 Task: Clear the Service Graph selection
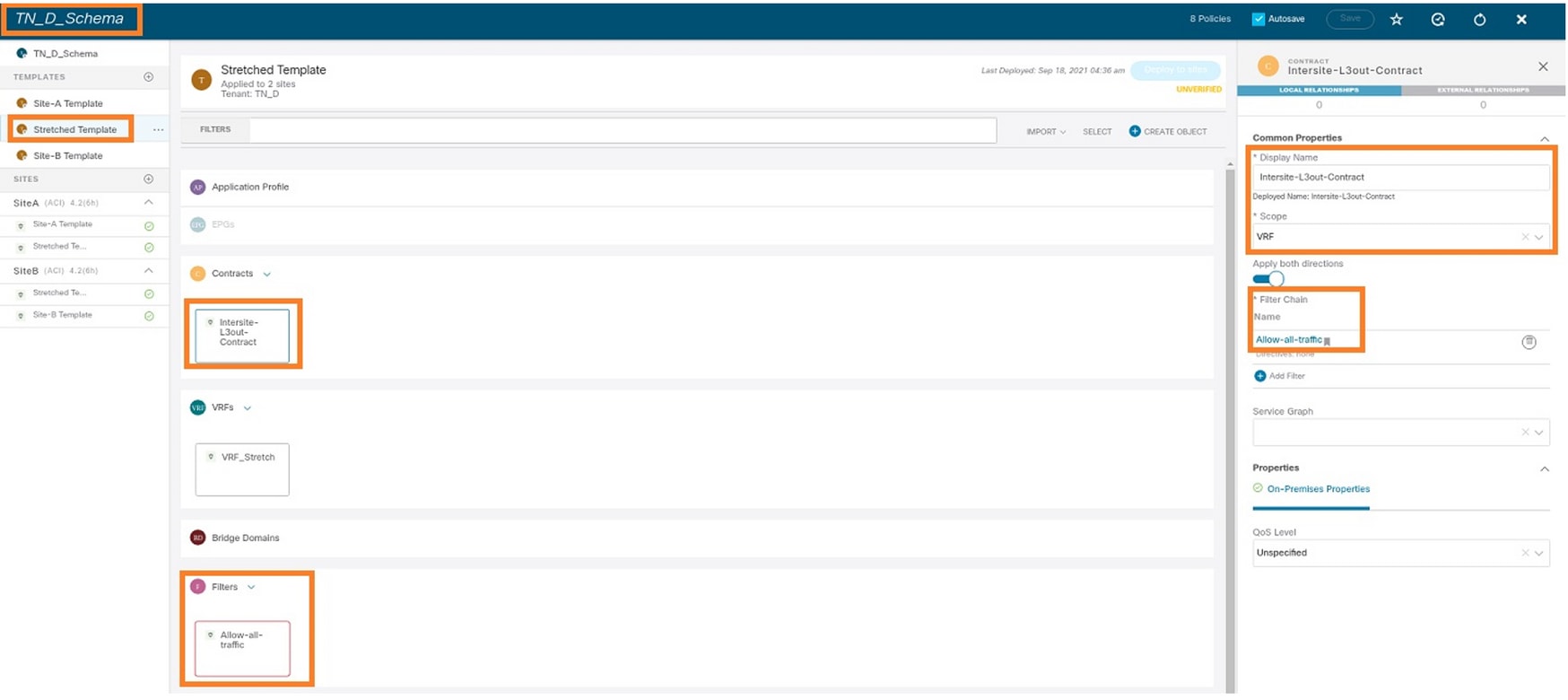[x=1525, y=433]
